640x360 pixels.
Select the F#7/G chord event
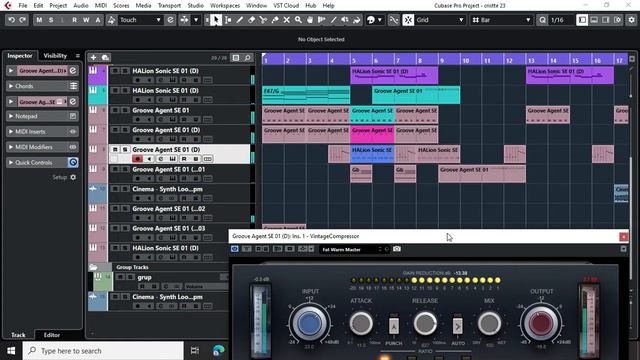coord(306,95)
